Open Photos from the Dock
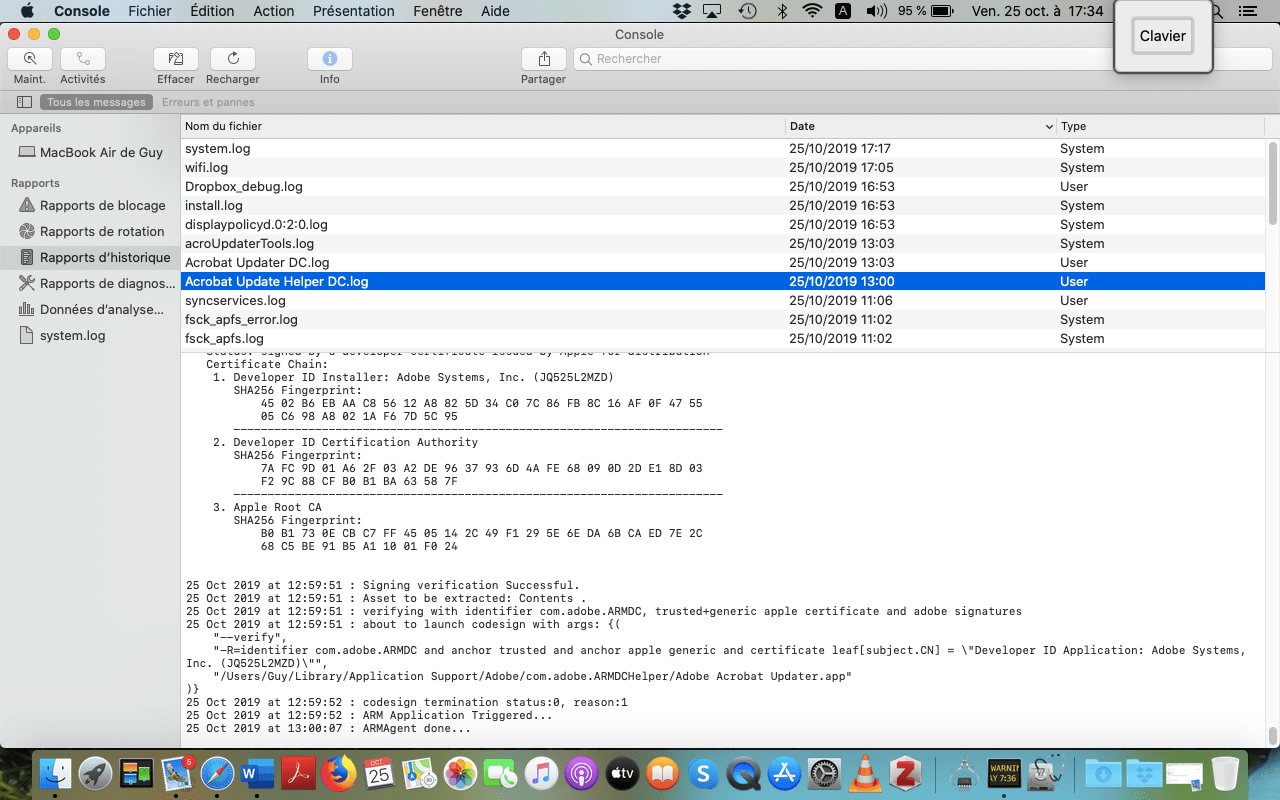 pos(460,773)
